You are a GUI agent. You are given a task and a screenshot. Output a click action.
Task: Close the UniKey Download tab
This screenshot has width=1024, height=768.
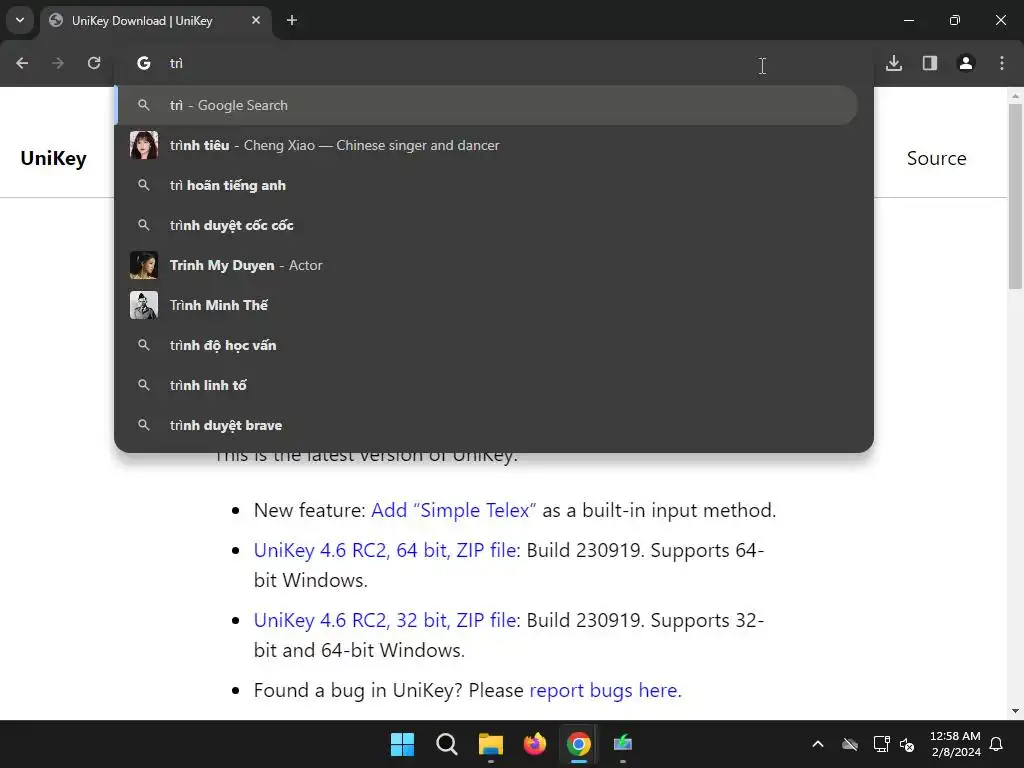click(256, 21)
